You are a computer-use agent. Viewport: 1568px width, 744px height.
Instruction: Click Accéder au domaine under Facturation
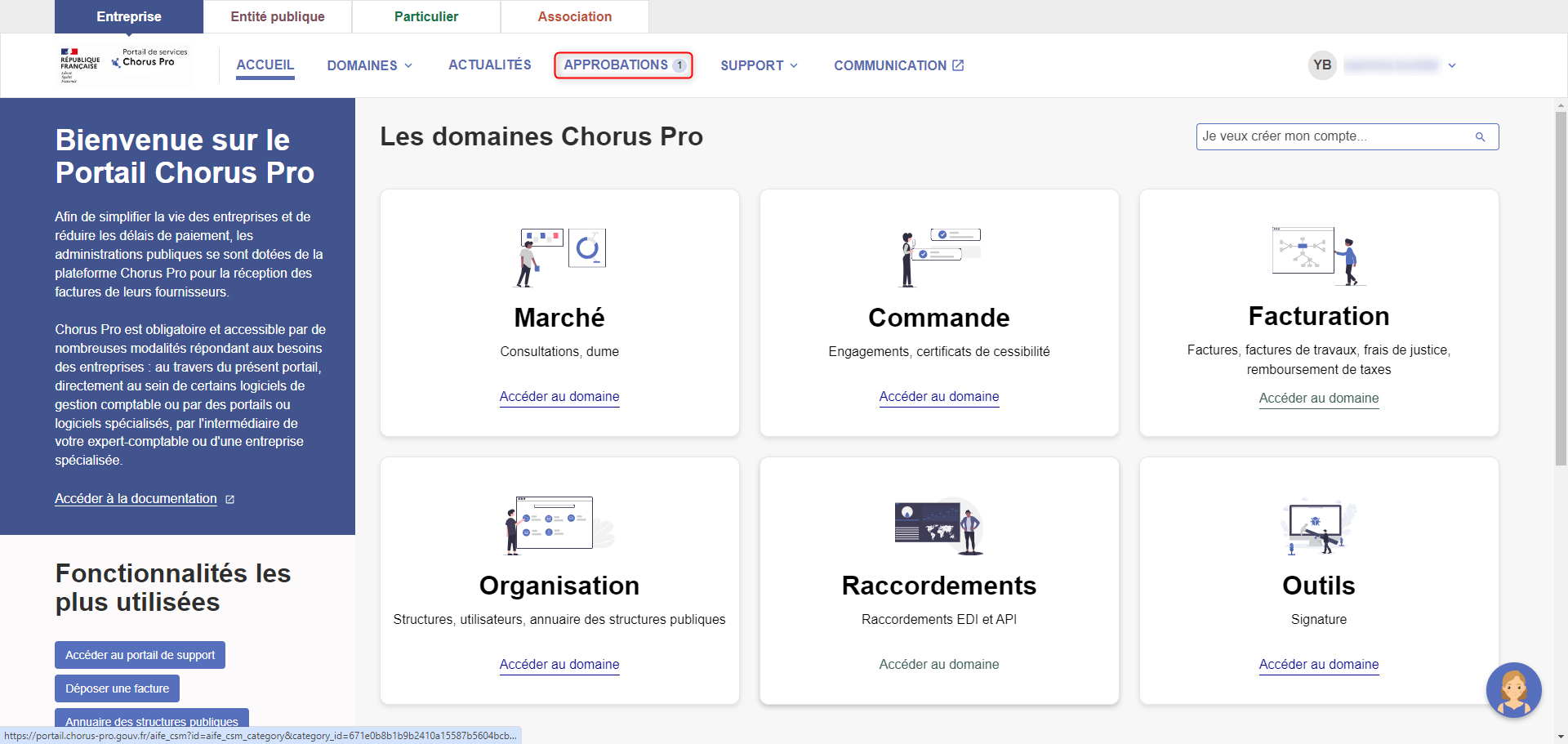click(x=1319, y=399)
